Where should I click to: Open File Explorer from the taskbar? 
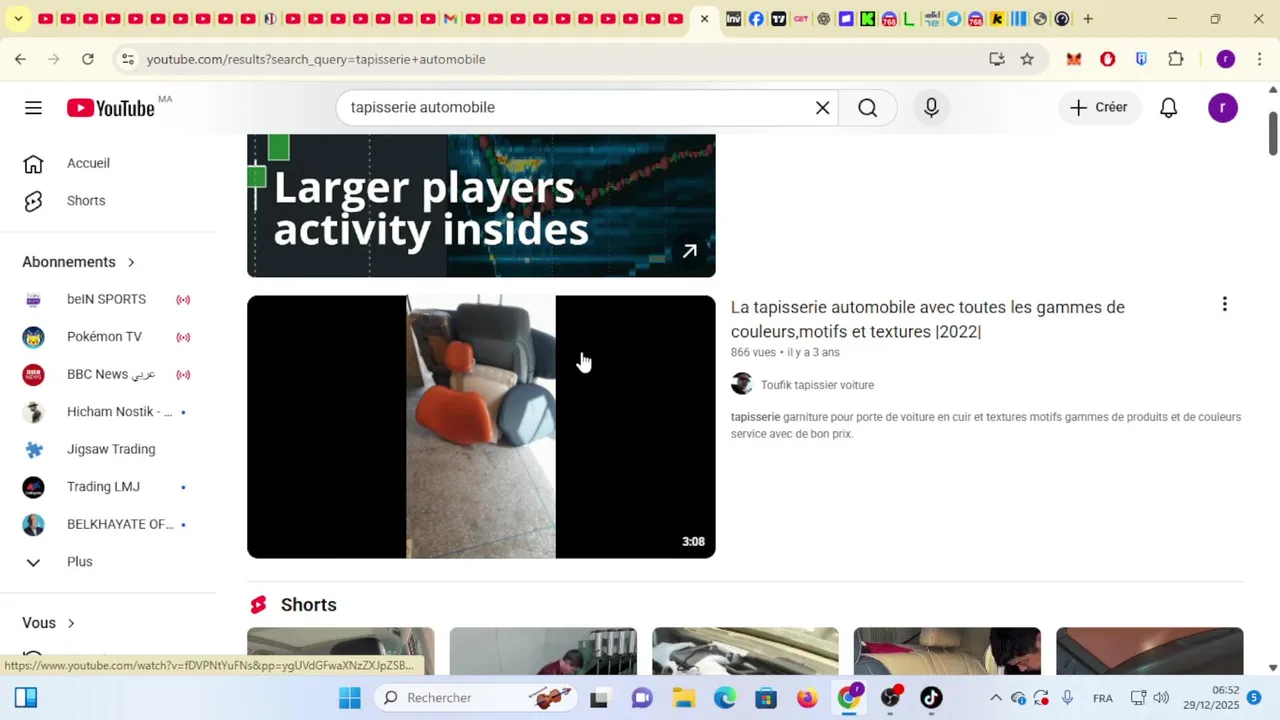tap(683, 698)
